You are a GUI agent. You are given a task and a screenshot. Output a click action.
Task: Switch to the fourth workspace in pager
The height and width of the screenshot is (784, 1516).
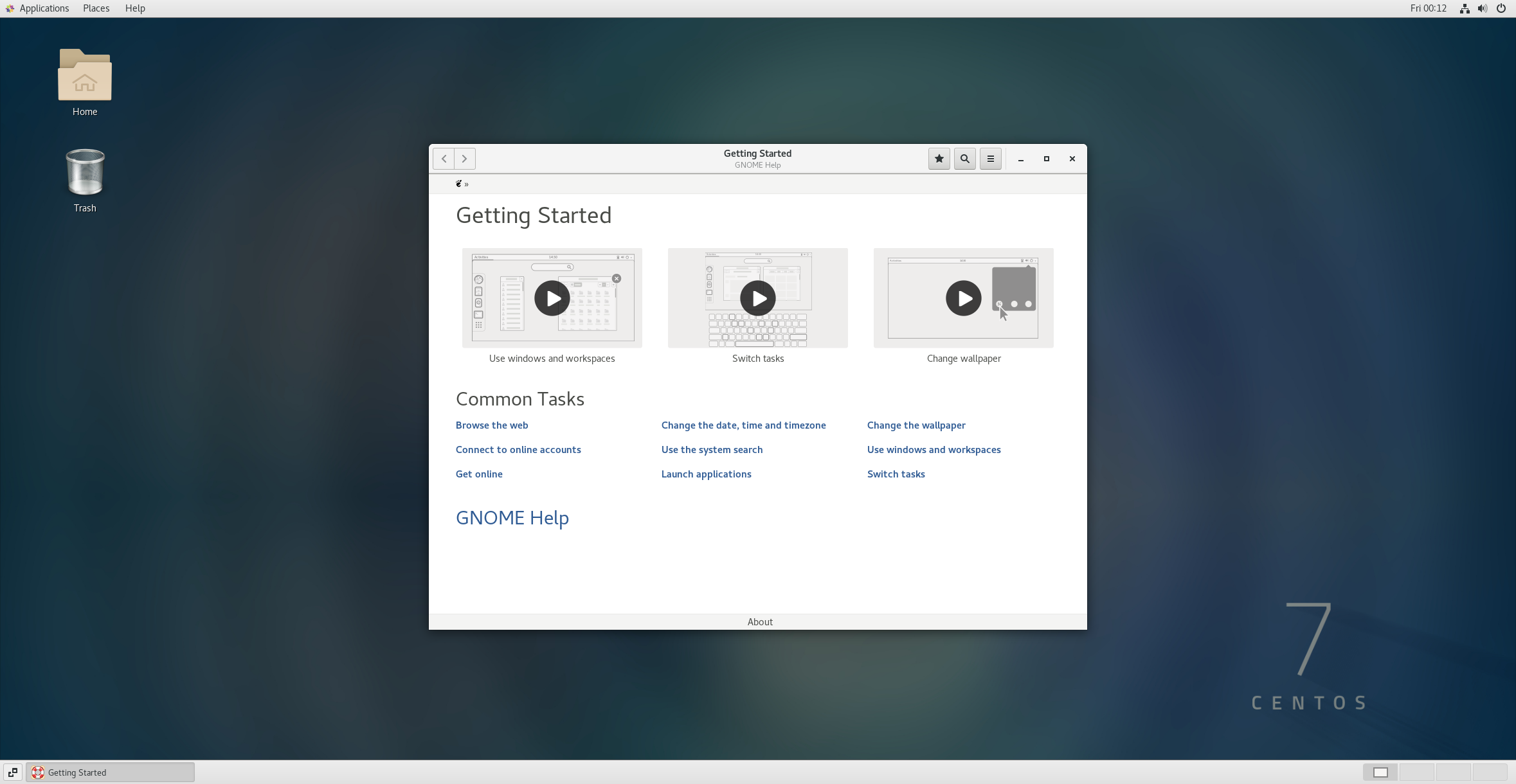pos(1490,772)
